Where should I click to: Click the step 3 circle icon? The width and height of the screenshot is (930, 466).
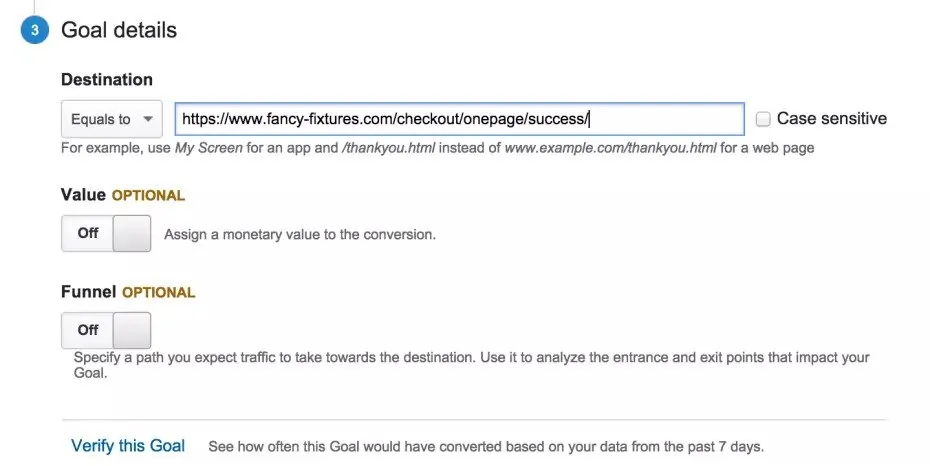(34, 30)
